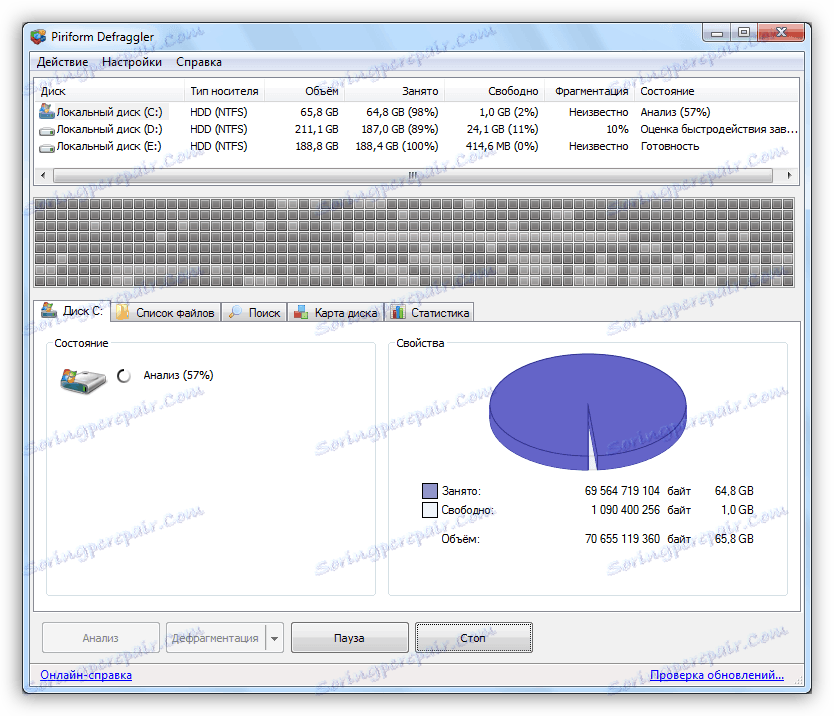Click the Занято purple color swatch
Image resolution: width=834 pixels, height=716 pixels.
(429, 490)
